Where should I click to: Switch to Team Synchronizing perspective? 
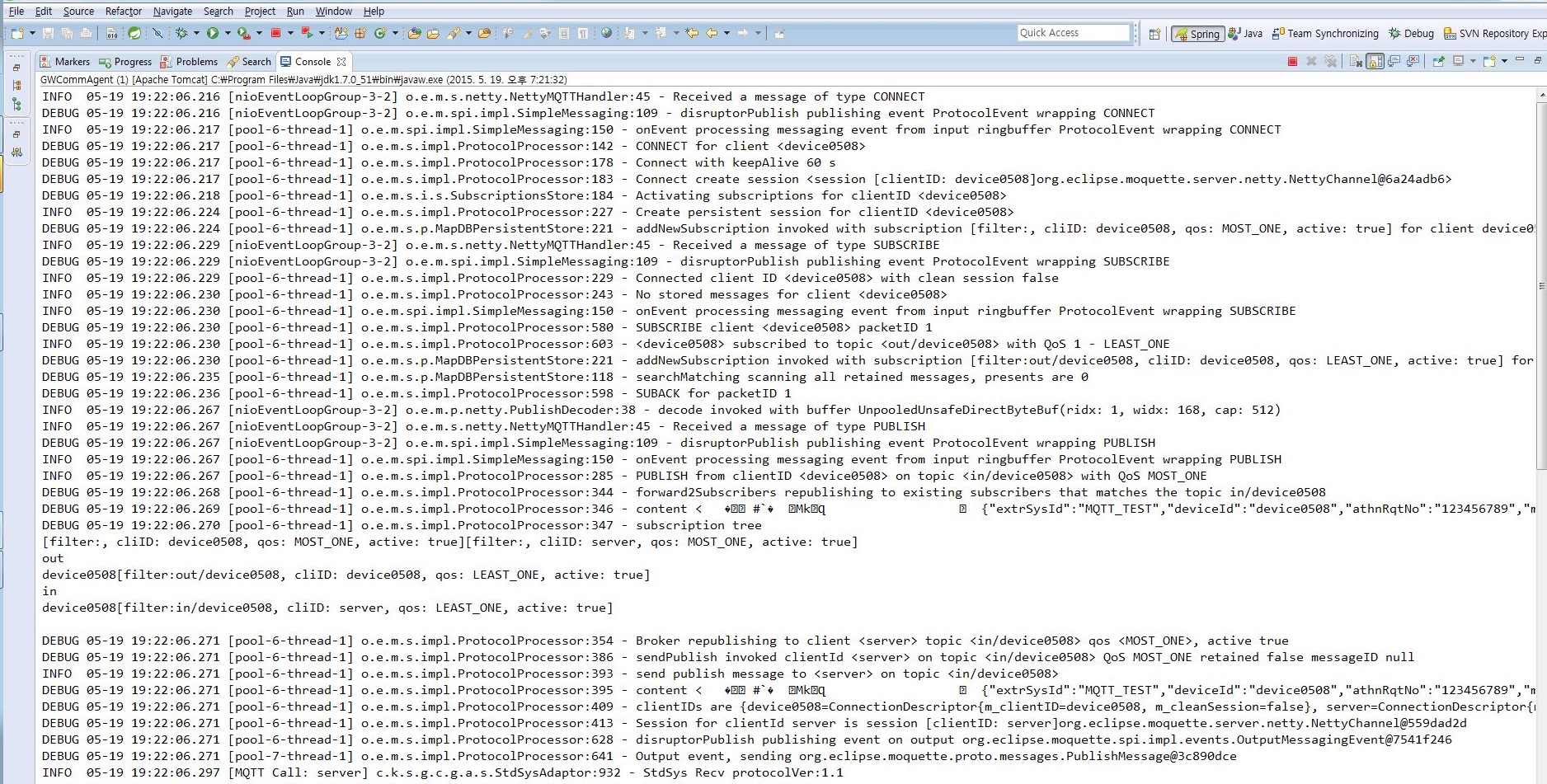1325,34
